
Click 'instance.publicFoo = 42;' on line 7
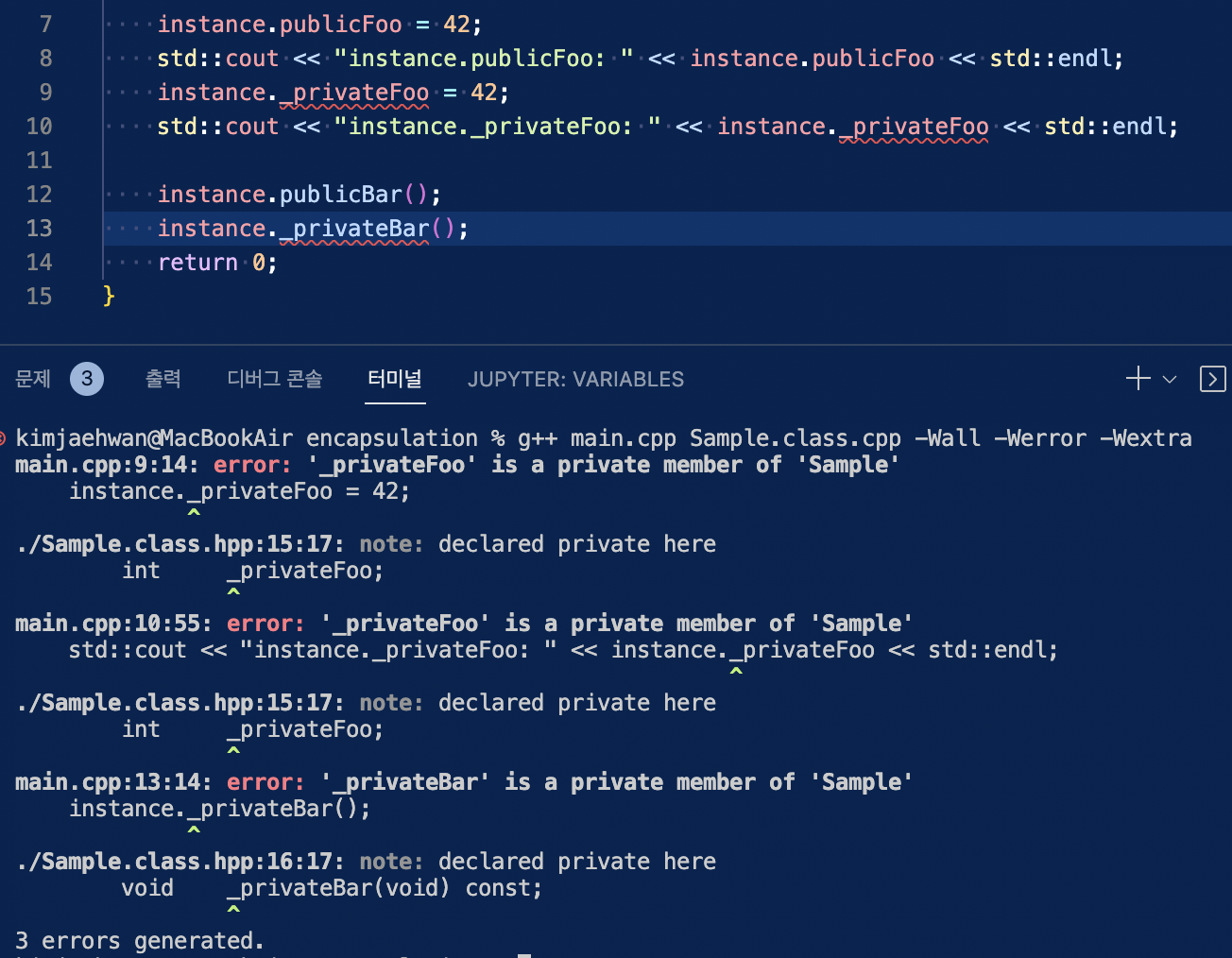pyautogui.click(x=319, y=24)
